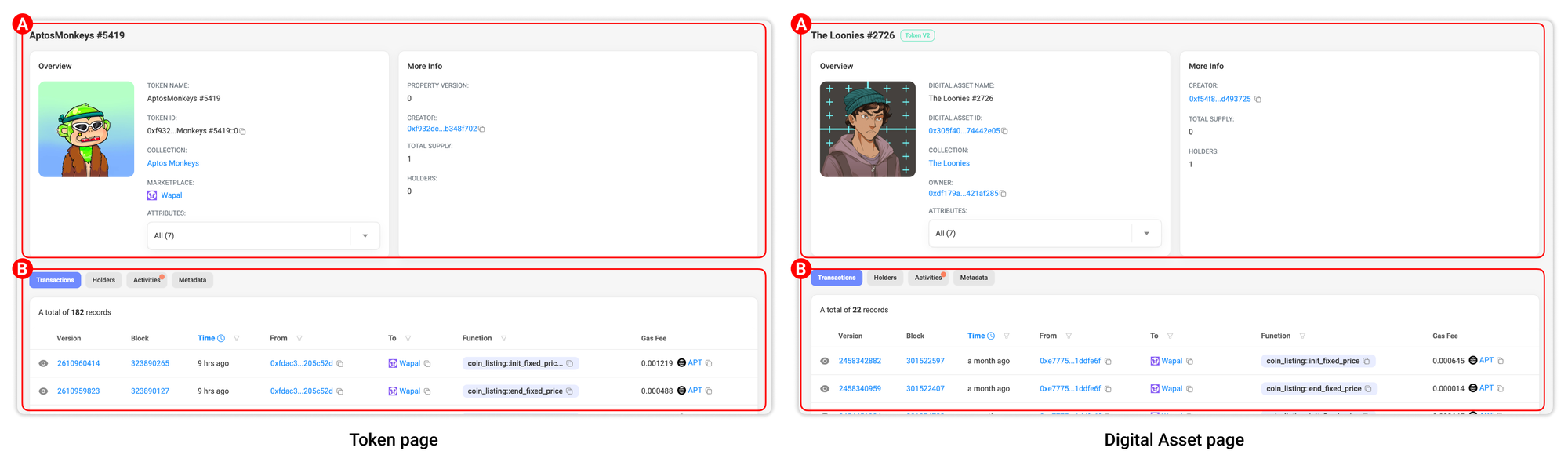
Task: Toggle the eye icon for version 2610960414
Action: coord(43,363)
